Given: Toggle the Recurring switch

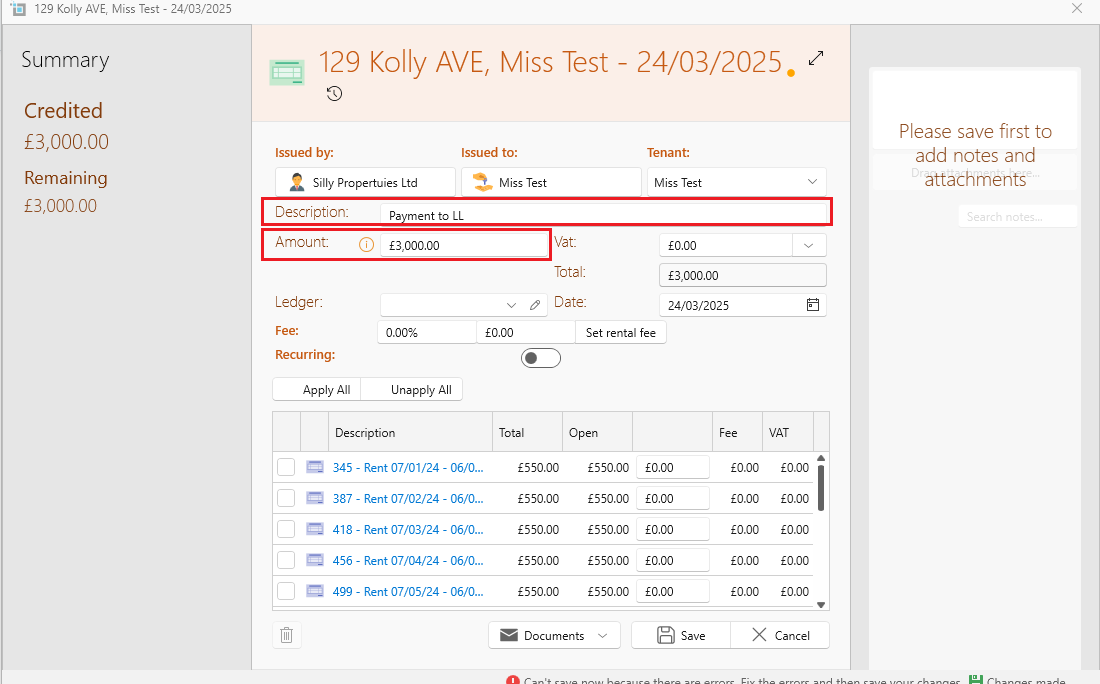Looking at the screenshot, I should coord(541,358).
